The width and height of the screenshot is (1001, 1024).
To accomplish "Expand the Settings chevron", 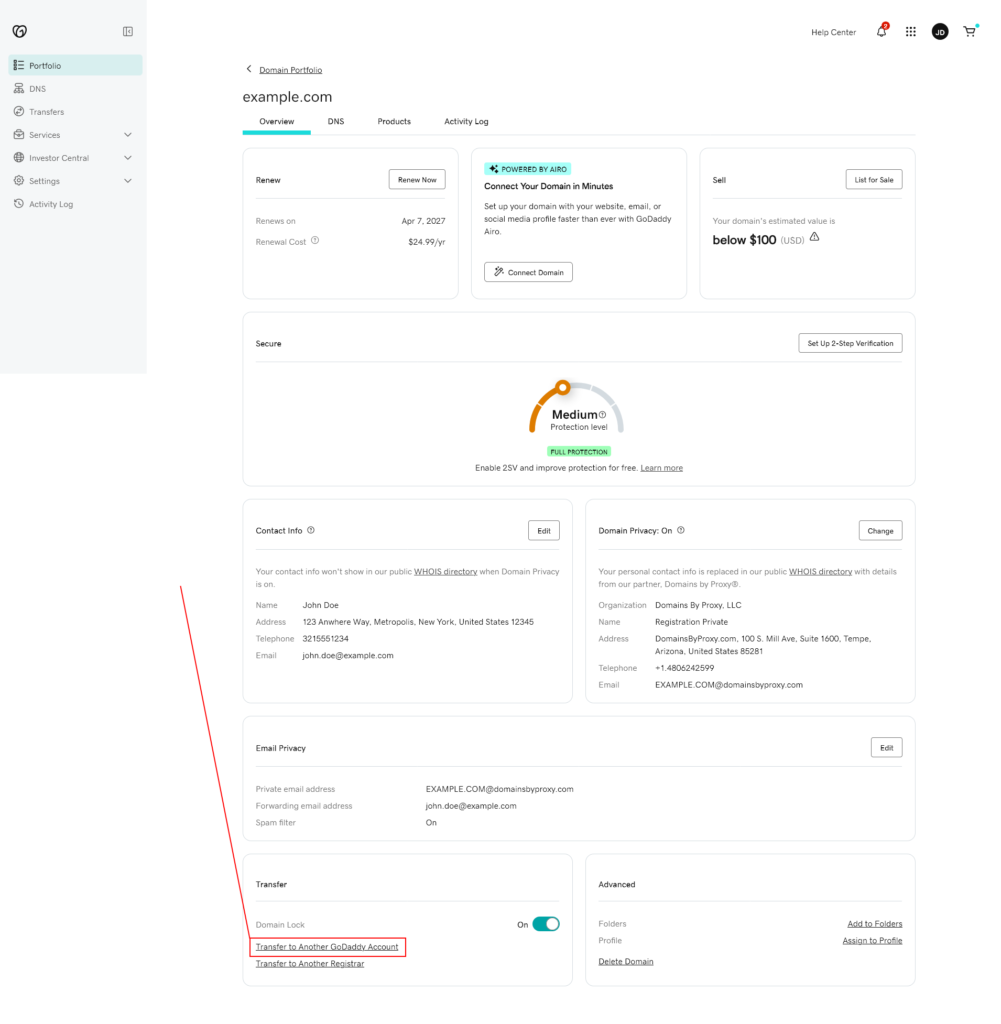I will coord(128,181).
